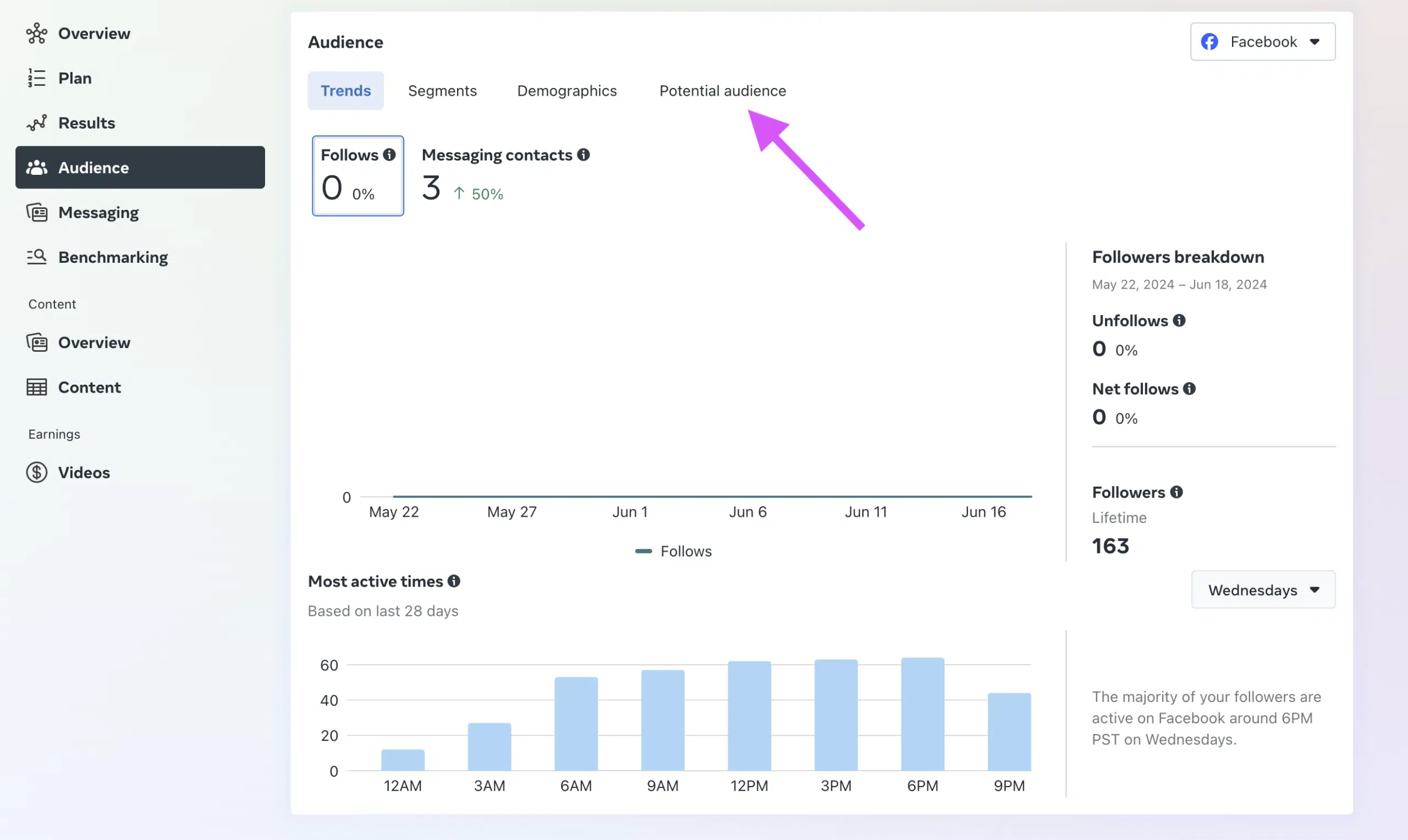Screen dimensions: 1408x840
Task: Open the Wednesdays day selector
Action: click(1263, 590)
